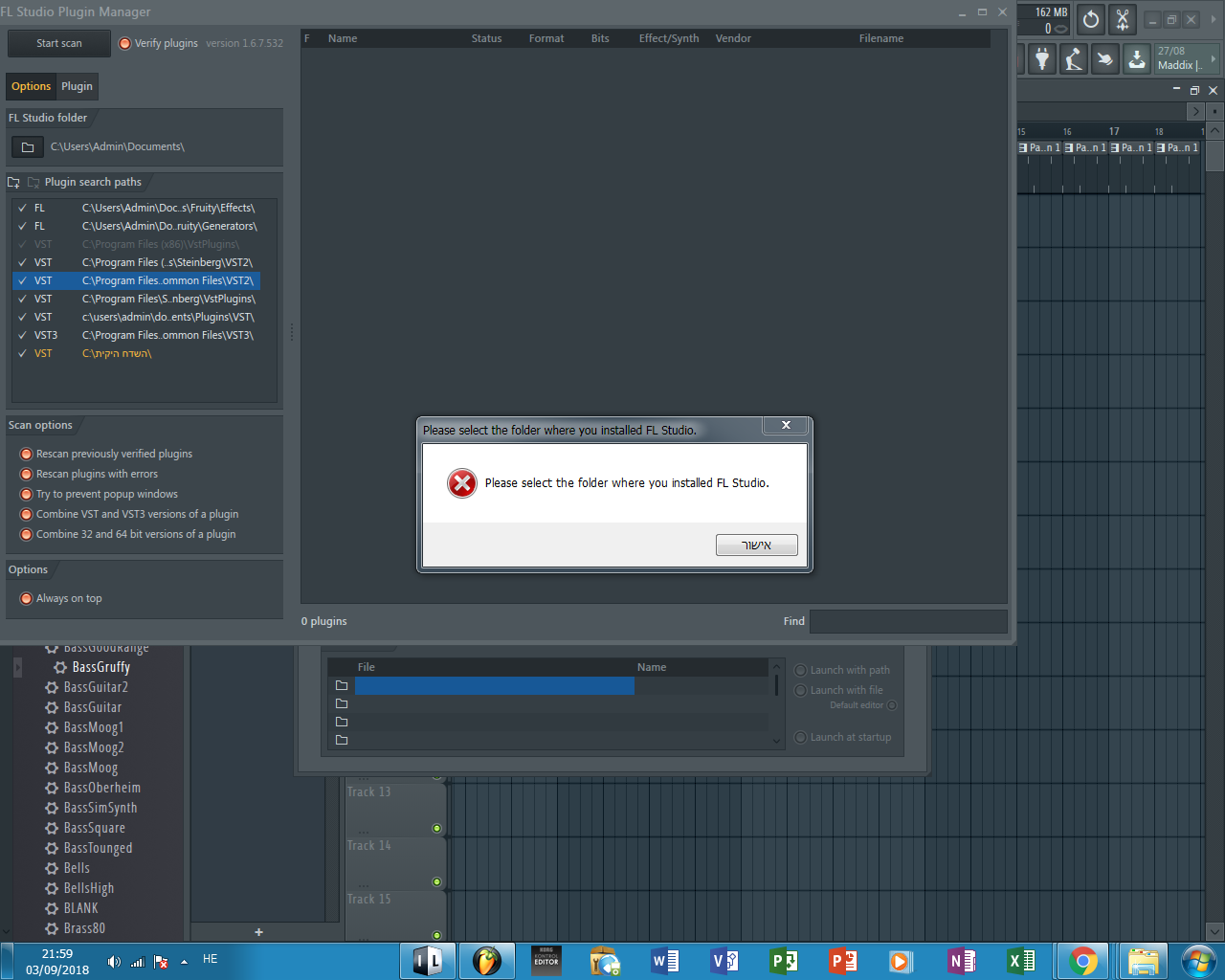
Task: Click the playlist scroll-up arrow
Action: [x=1215, y=131]
